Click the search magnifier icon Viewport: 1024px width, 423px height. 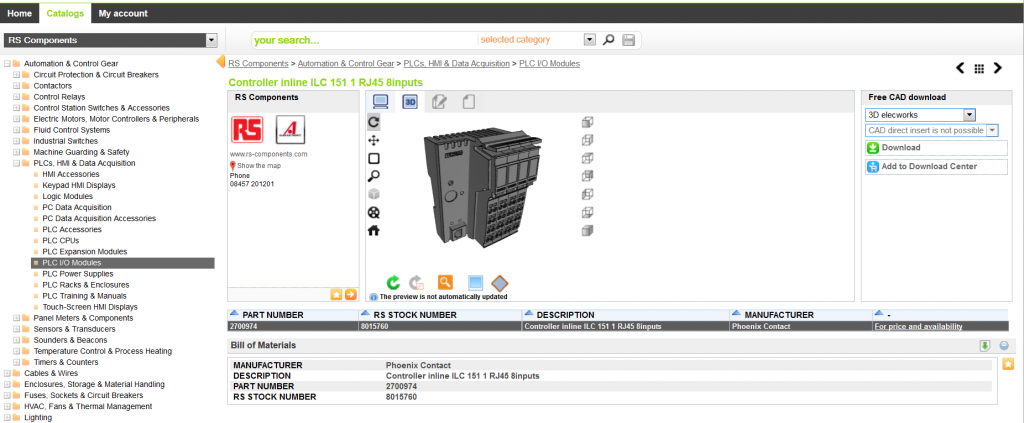609,40
